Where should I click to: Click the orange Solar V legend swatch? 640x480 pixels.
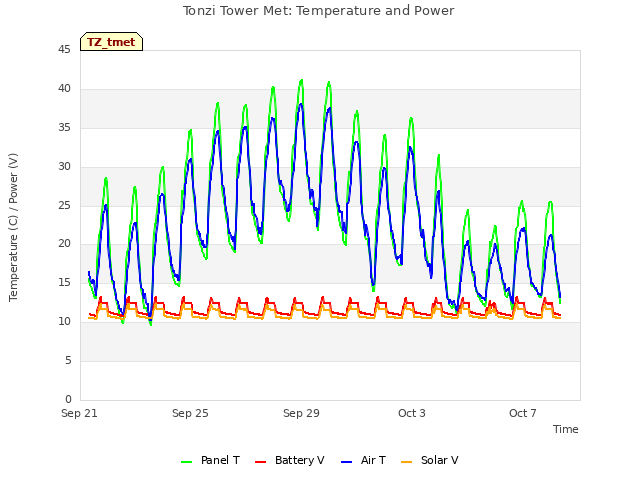[407, 462]
